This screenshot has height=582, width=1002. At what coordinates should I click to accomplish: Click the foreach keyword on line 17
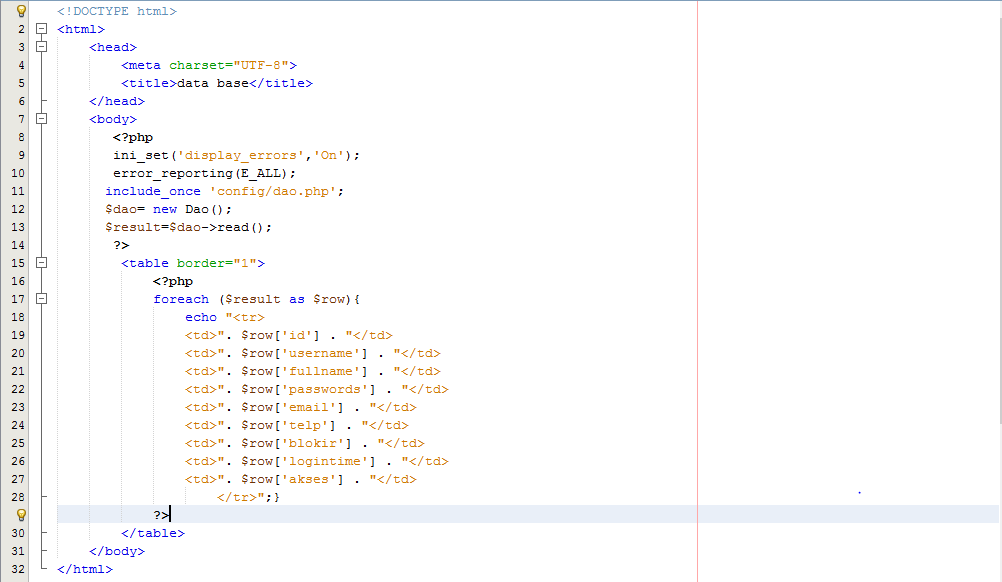click(x=182, y=299)
